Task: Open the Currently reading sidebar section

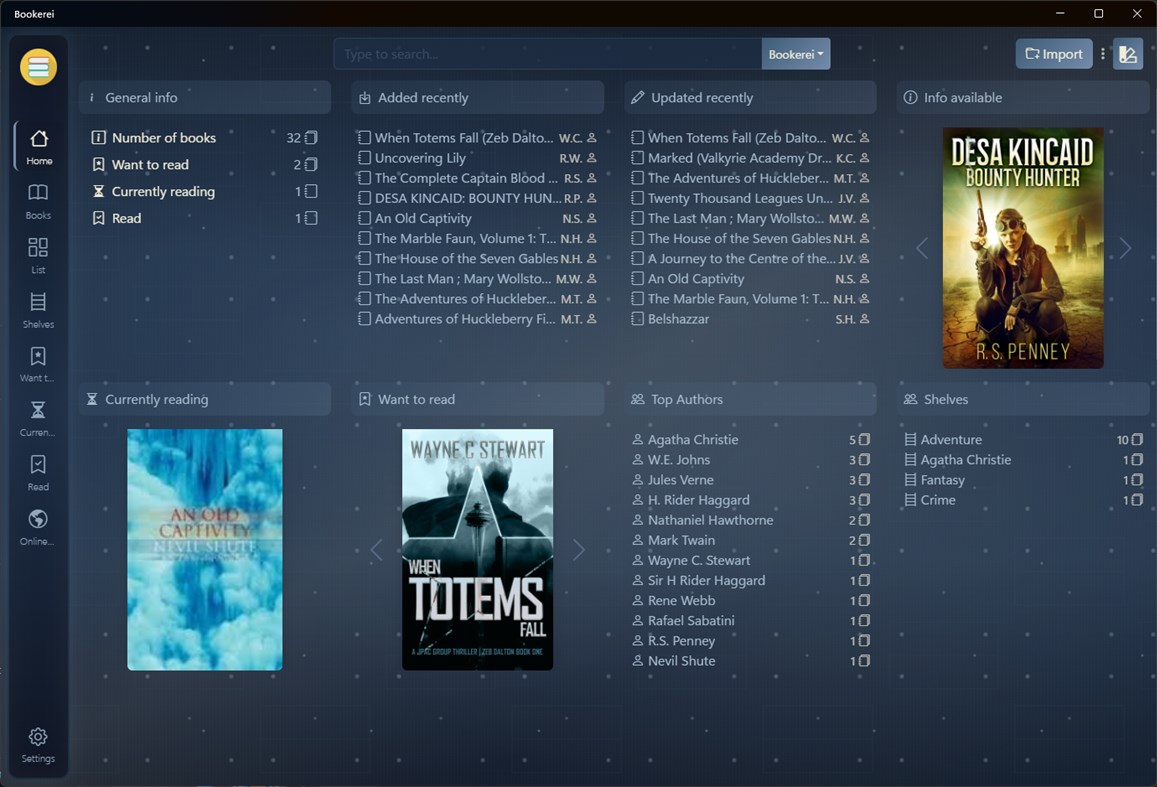Action: (x=37, y=418)
